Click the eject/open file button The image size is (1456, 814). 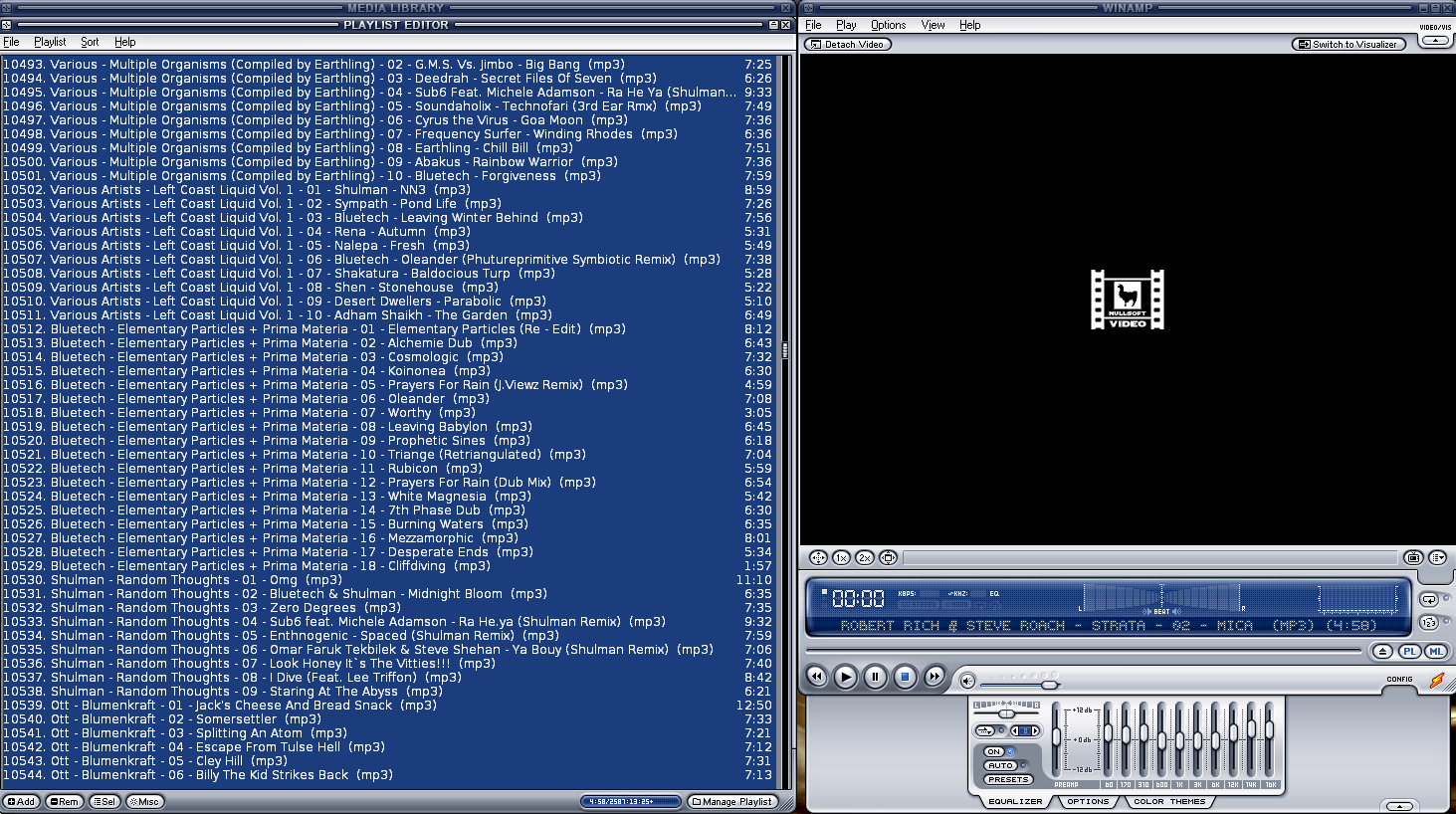(x=1382, y=651)
